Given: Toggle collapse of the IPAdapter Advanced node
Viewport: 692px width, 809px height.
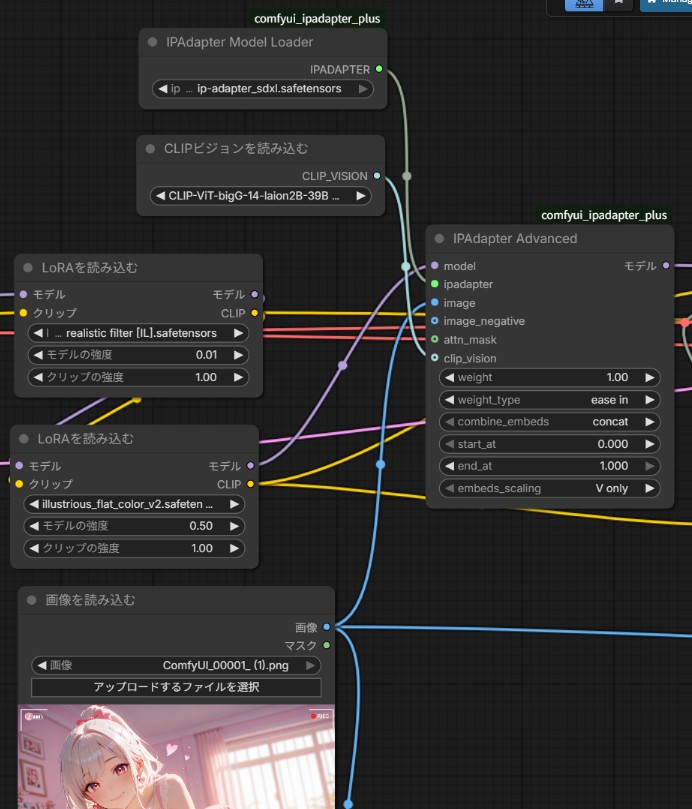Looking at the screenshot, I should click(439, 238).
